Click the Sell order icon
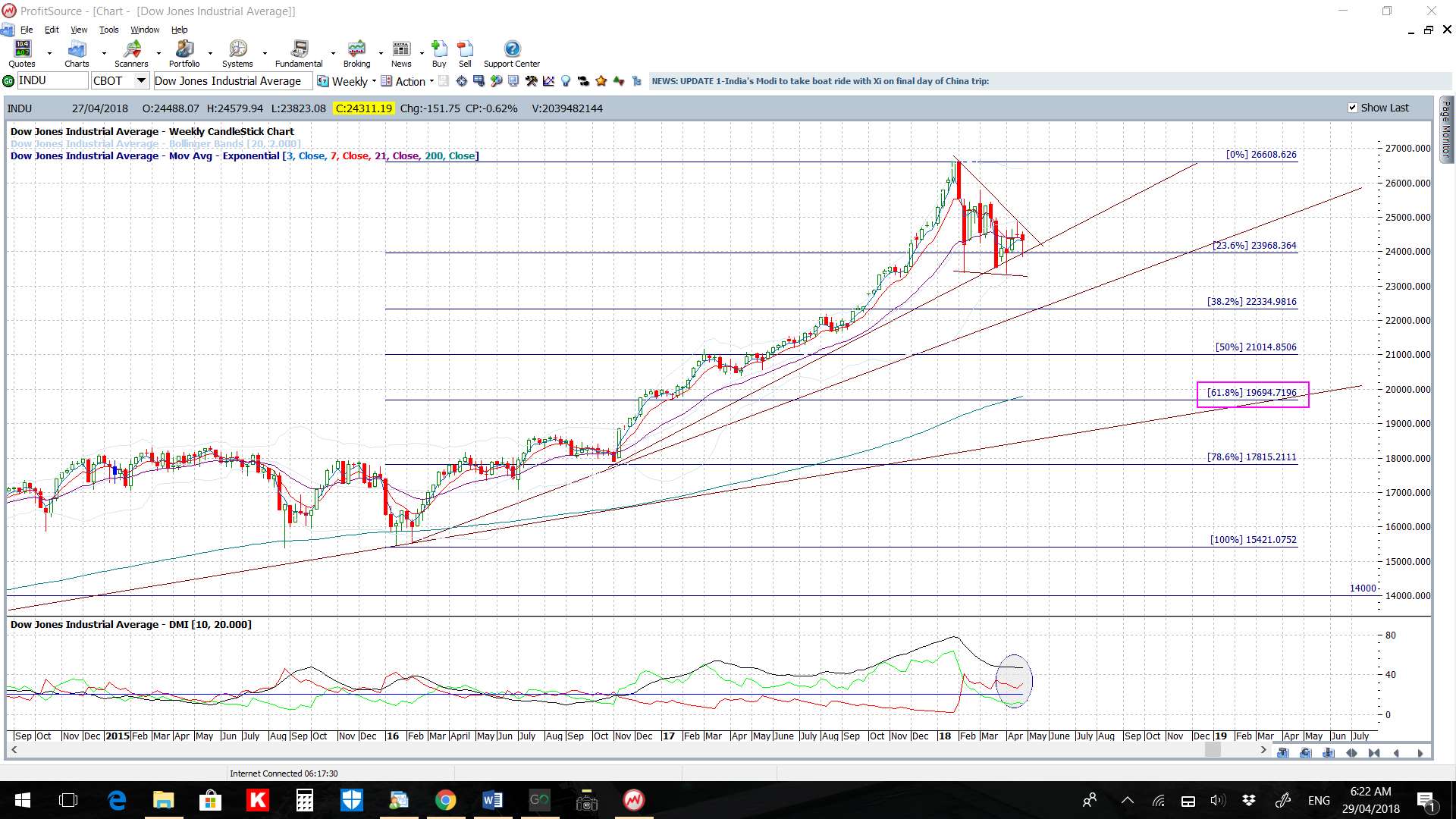The height and width of the screenshot is (819, 1456). pos(465,54)
